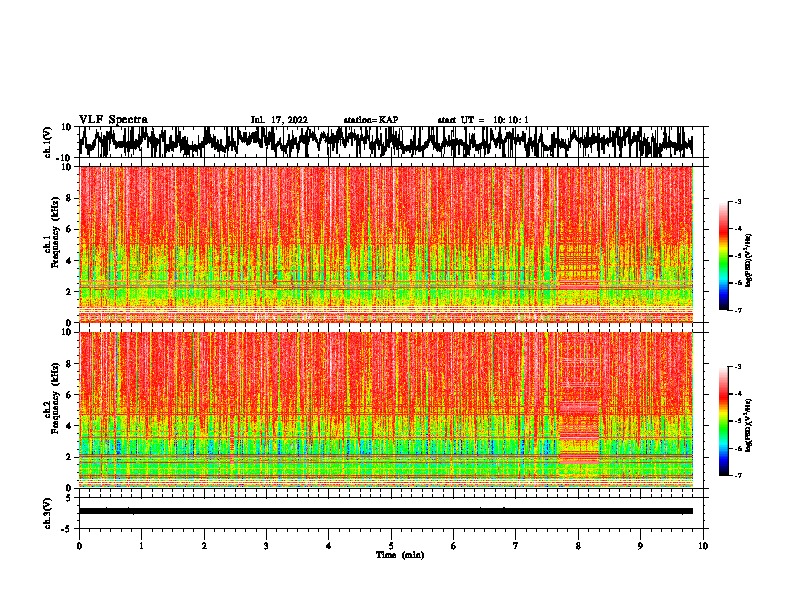The image size is (792, 612).
Task: Click time axis tick label '9'
Action: click(x=640, y=546)
